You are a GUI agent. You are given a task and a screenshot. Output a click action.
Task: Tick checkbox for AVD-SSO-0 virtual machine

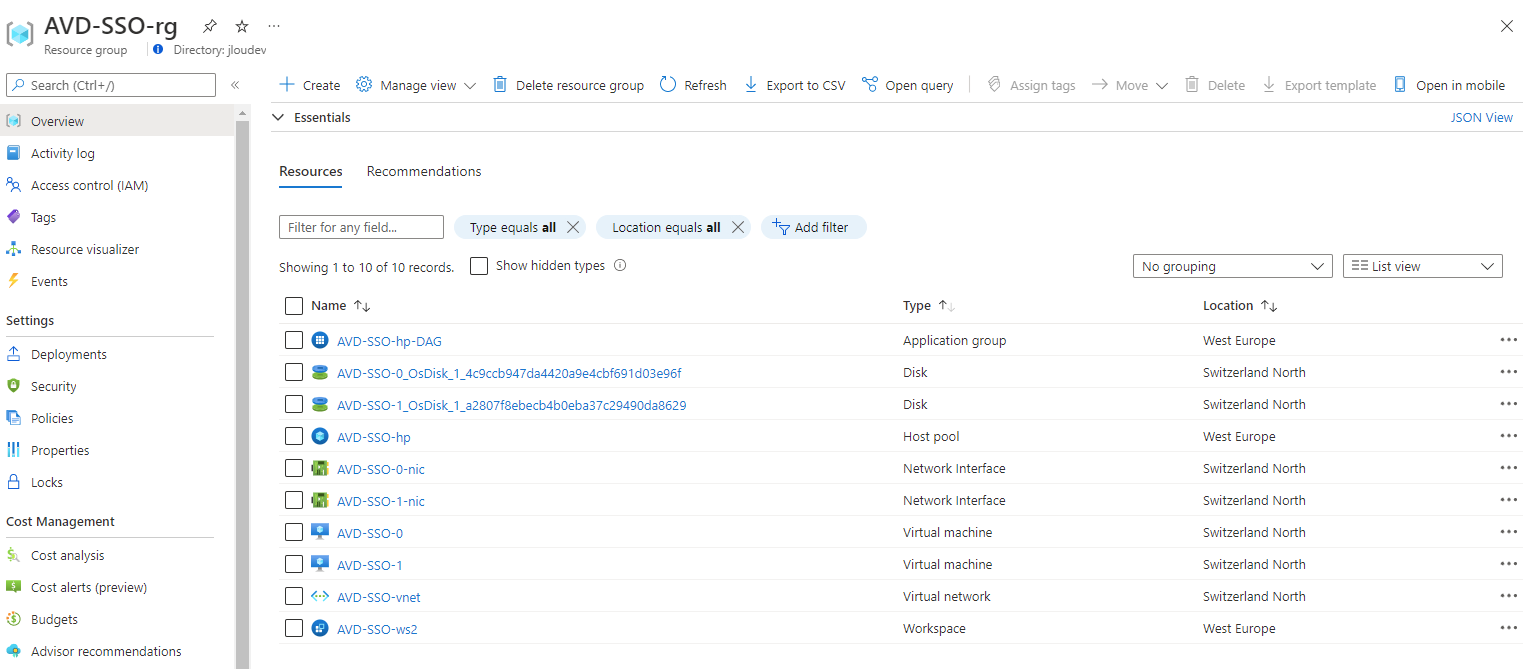coord(293,532)
